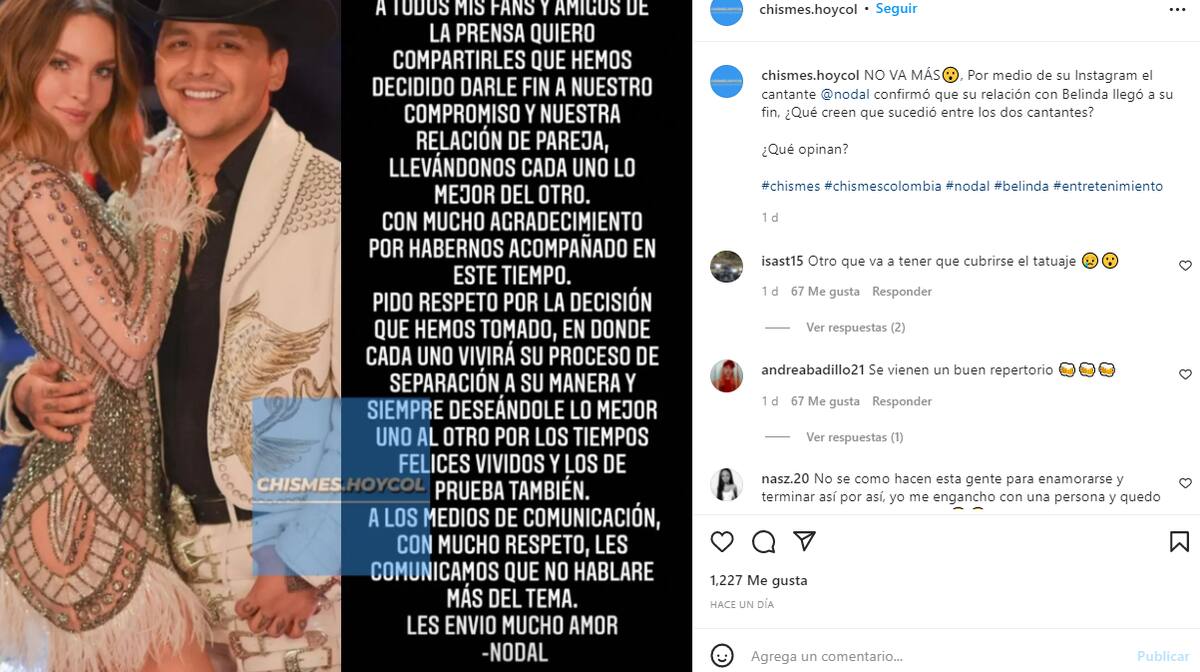This screenshot has height=672, width=1200.
Task: Save post with bookmark icon
Action: 1179,542
